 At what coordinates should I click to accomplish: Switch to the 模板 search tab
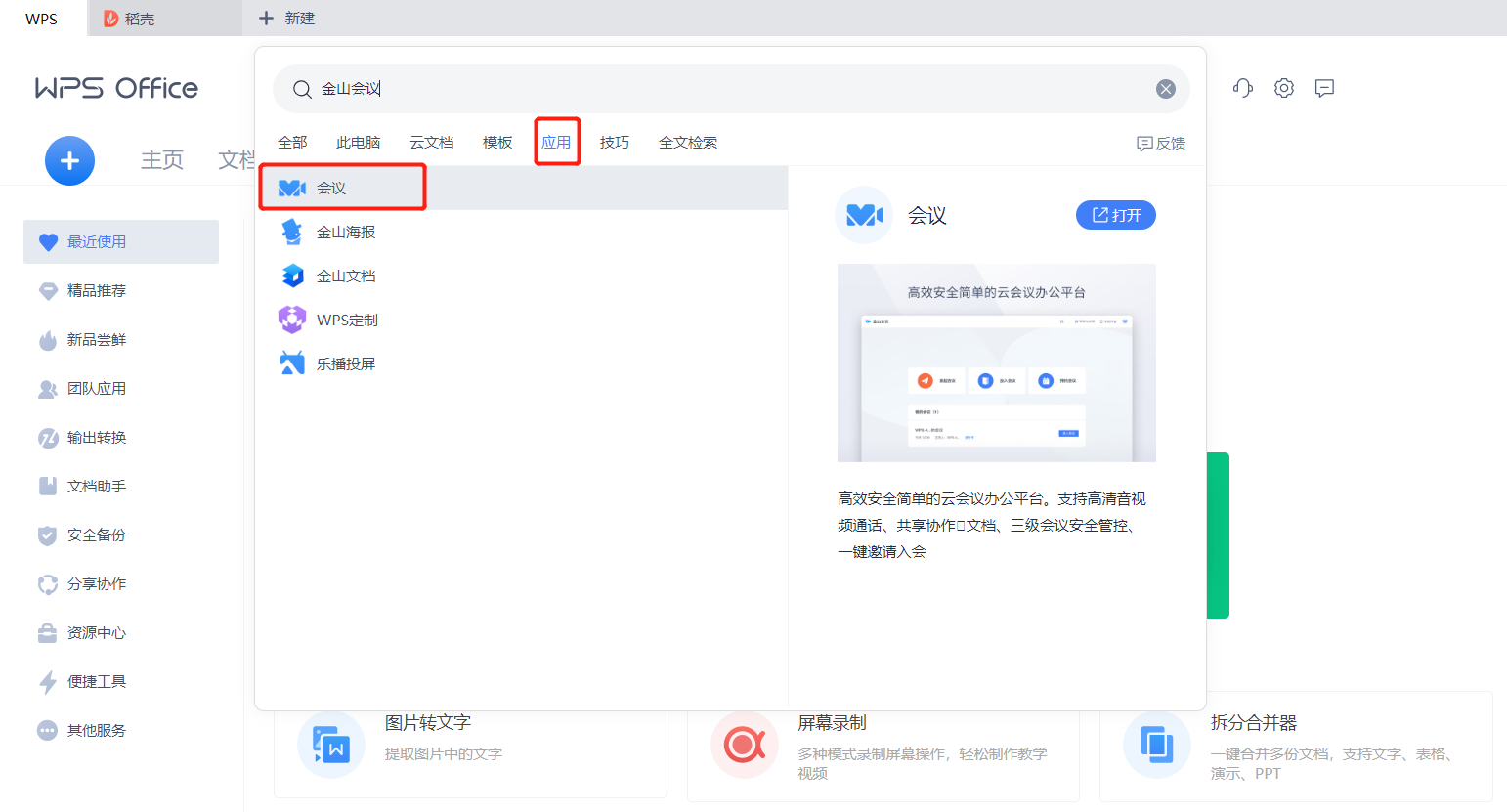(x=497, y=143)
